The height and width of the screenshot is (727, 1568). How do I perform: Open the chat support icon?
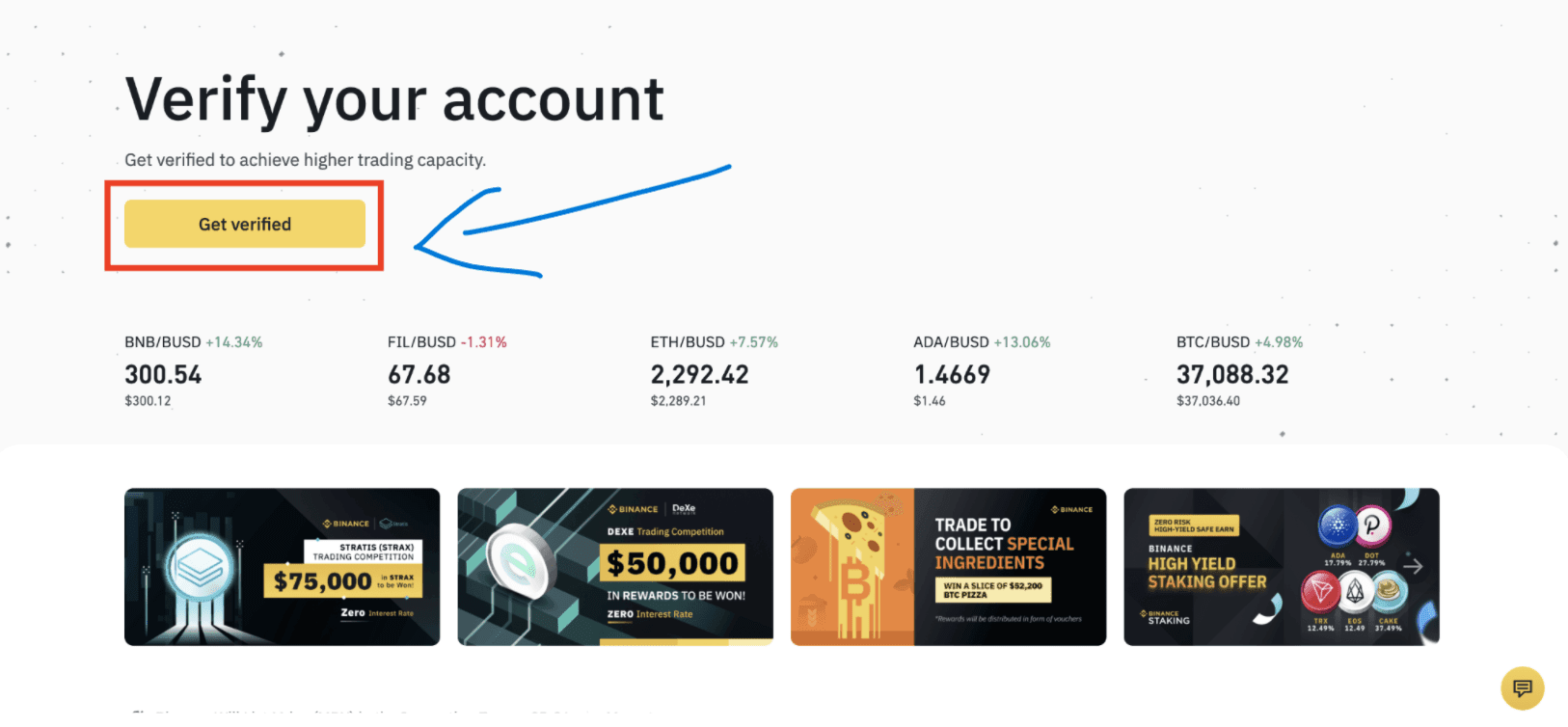[1522, 687]
